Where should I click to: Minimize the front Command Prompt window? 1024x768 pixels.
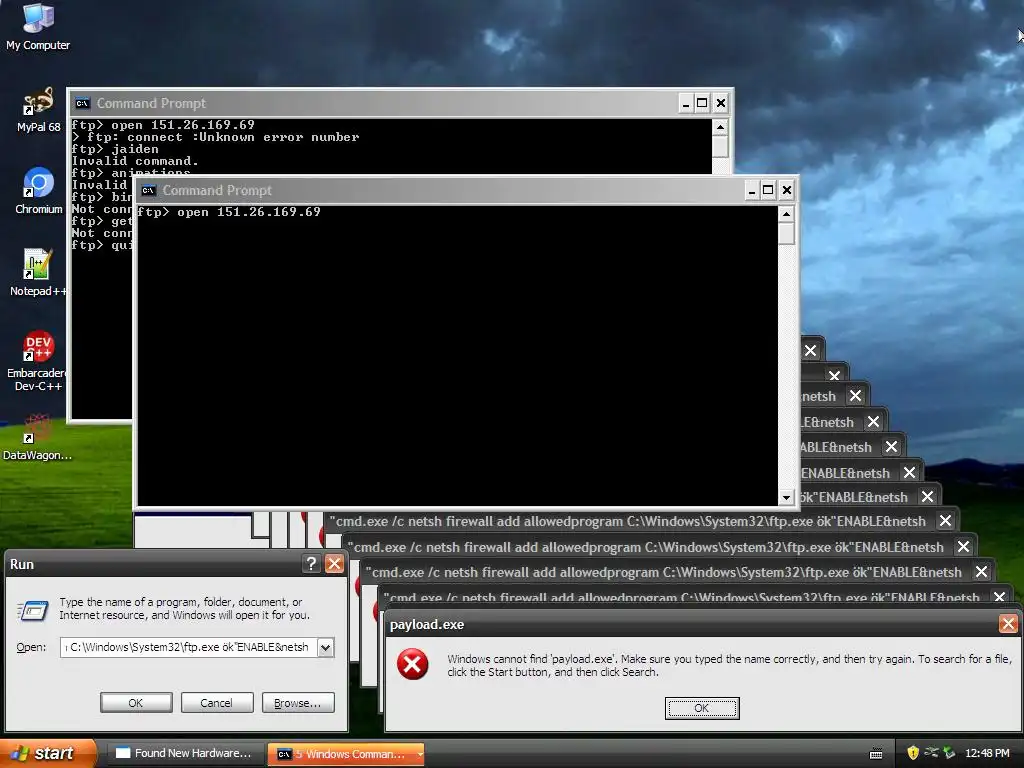pyautogui.click(x=752, y=190)
